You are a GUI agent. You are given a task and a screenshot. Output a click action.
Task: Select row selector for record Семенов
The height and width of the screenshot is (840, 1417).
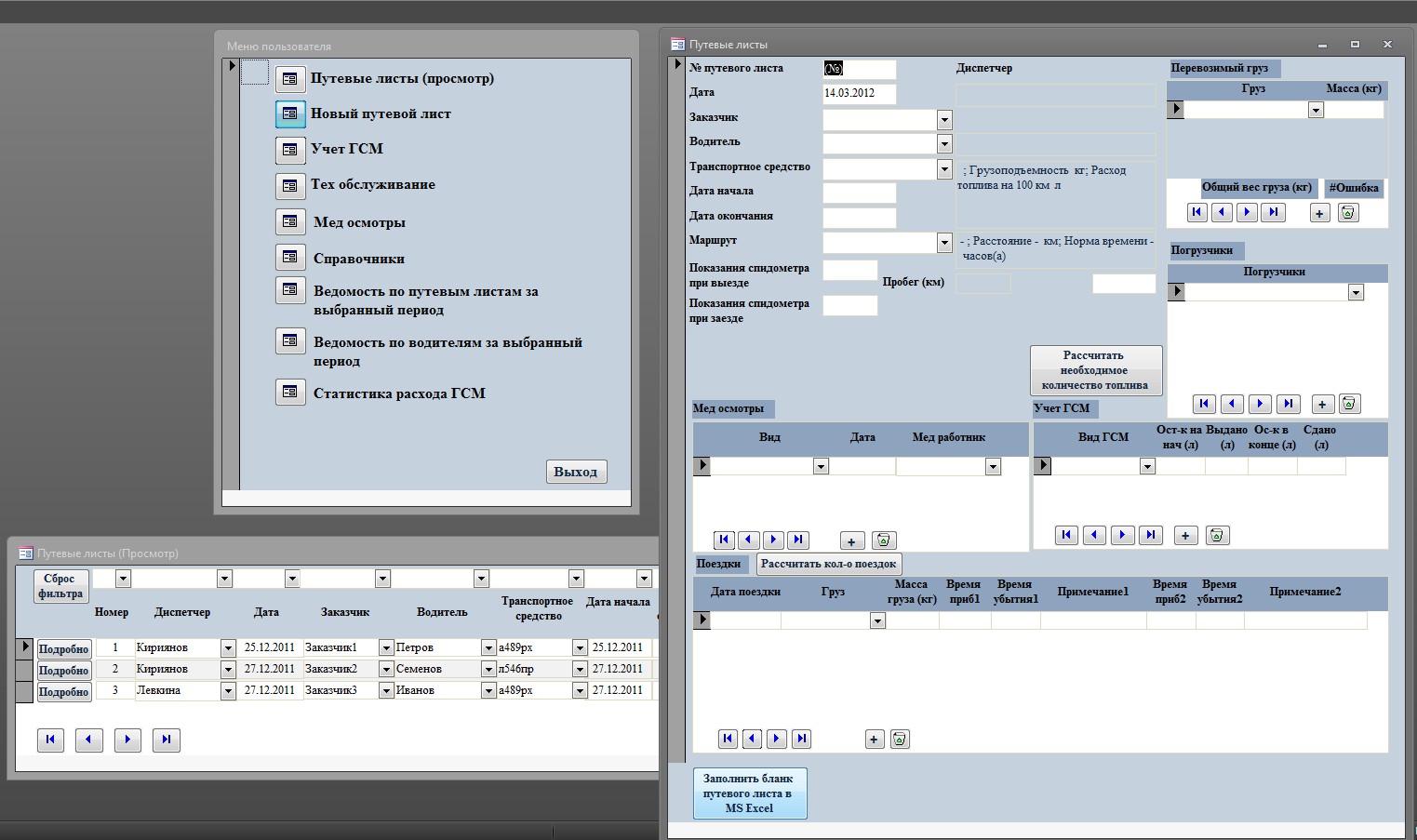click(25, 670)
